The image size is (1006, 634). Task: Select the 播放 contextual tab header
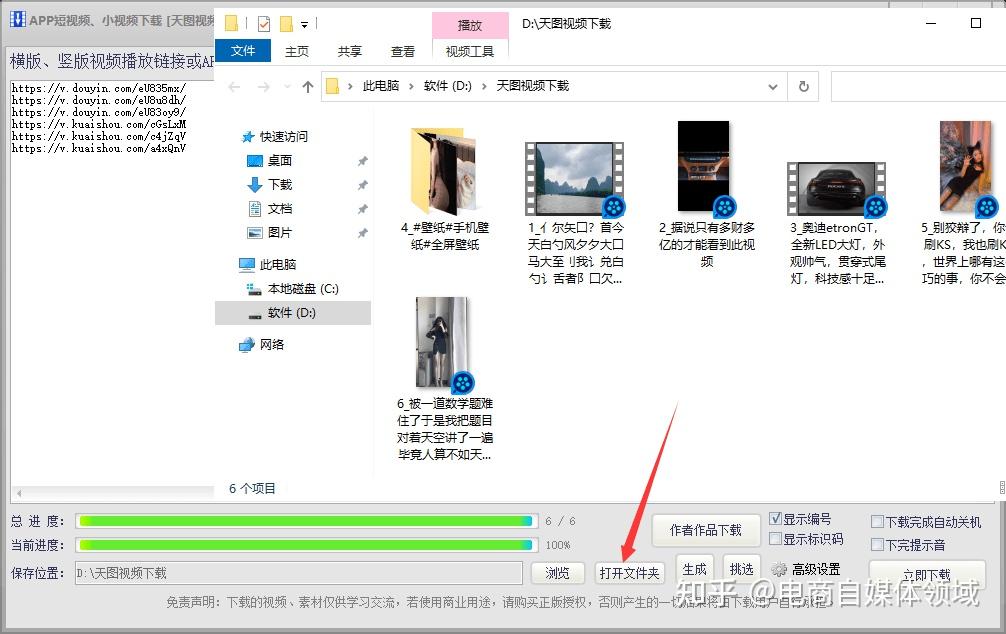tap(470, 25)
